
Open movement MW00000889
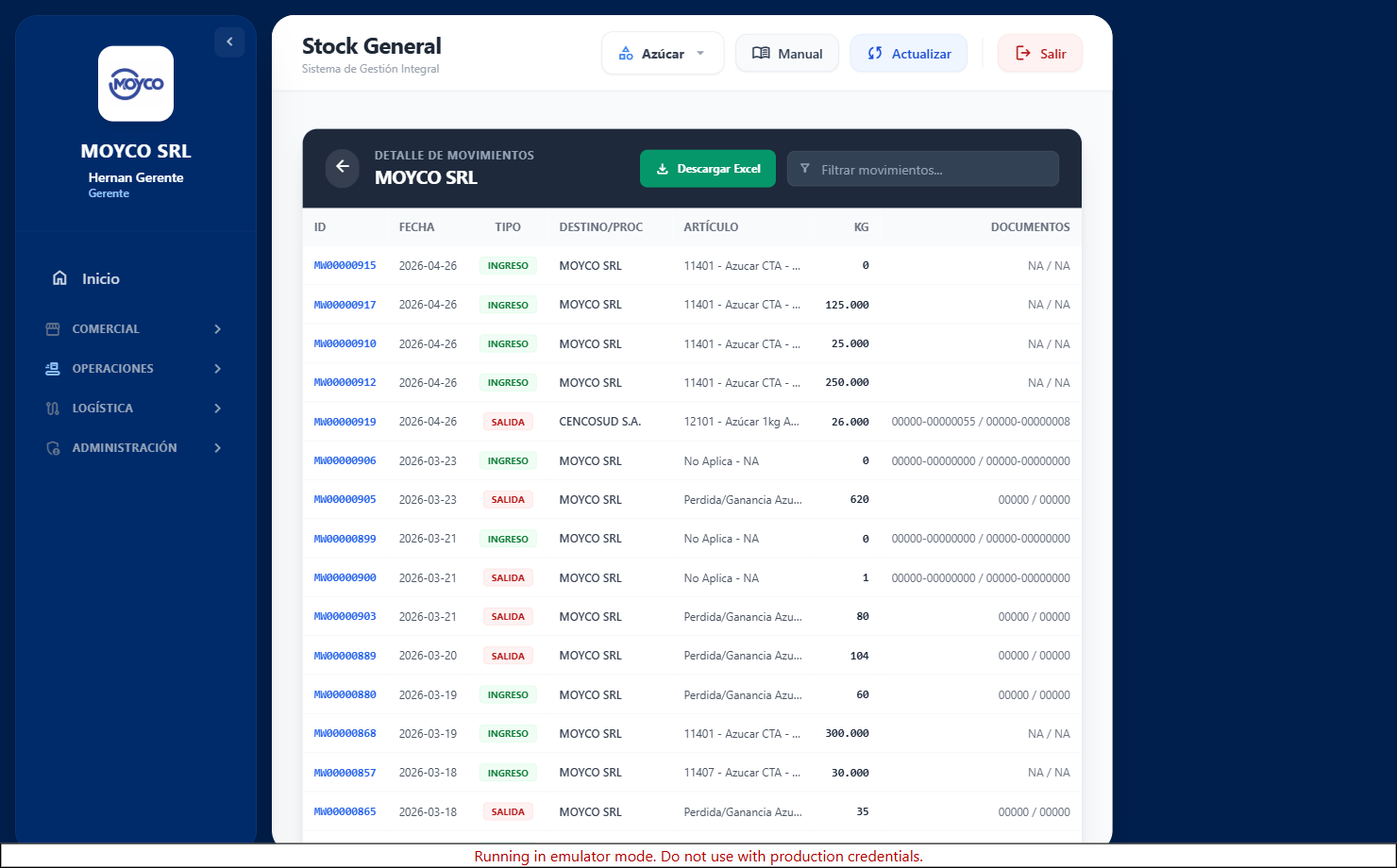tap(345, 656)
